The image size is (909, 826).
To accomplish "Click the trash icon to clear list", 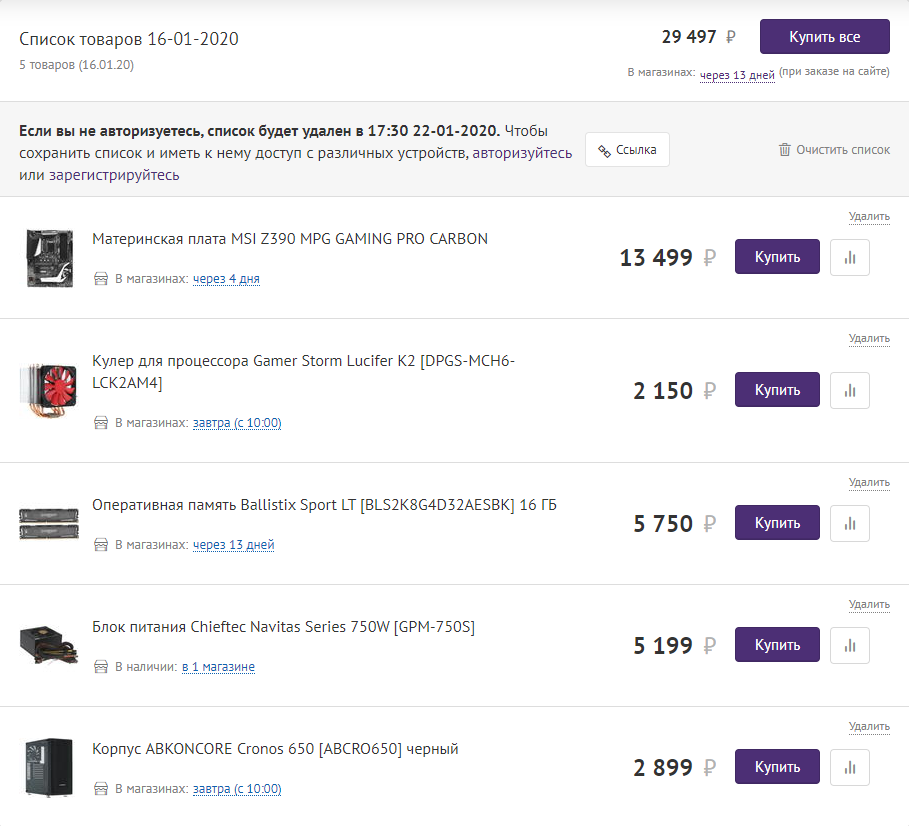I will click(785, 150).
